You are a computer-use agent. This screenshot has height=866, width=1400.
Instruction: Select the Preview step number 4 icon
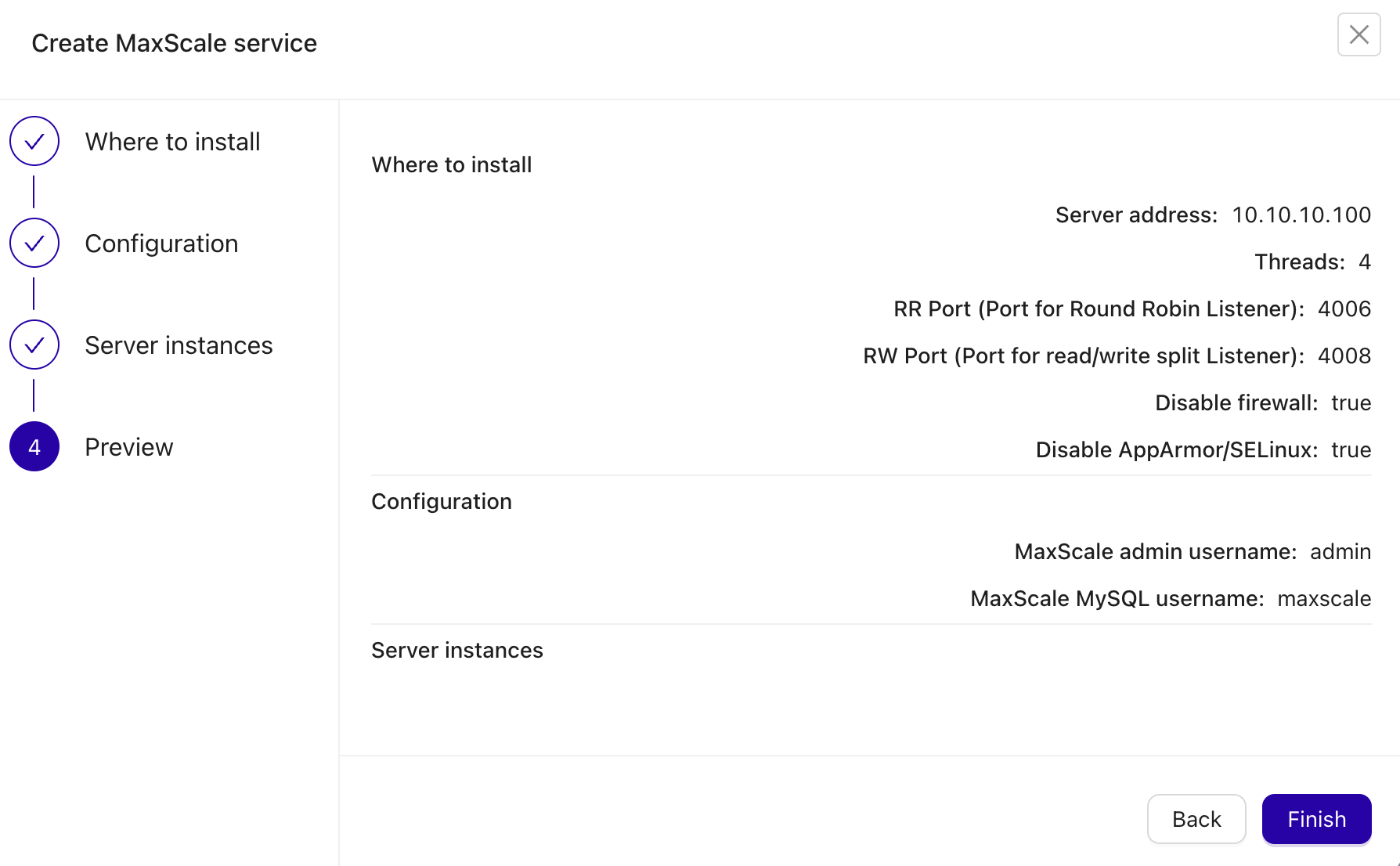(x=34, y=446)
